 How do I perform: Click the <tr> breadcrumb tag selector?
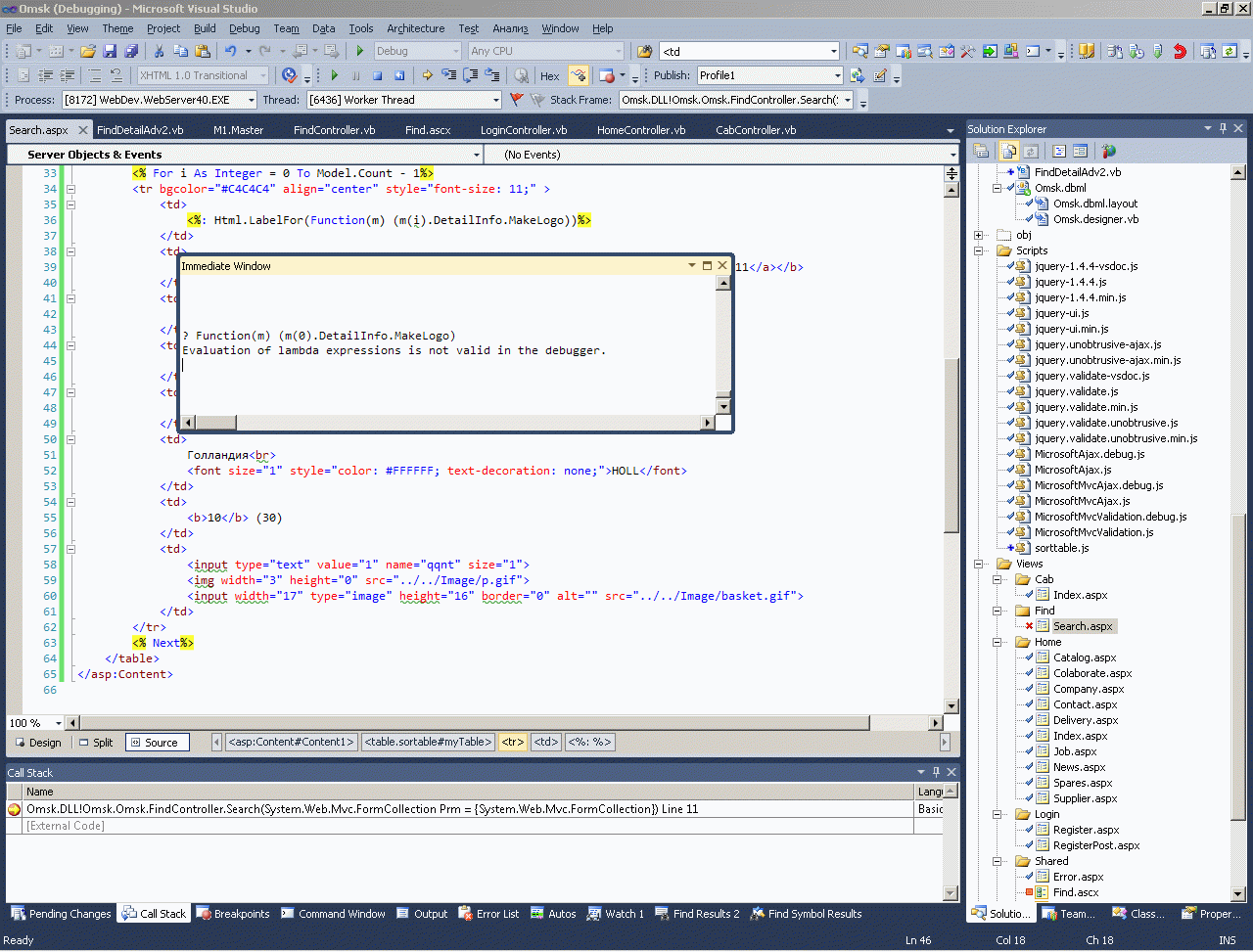[512, 742]
